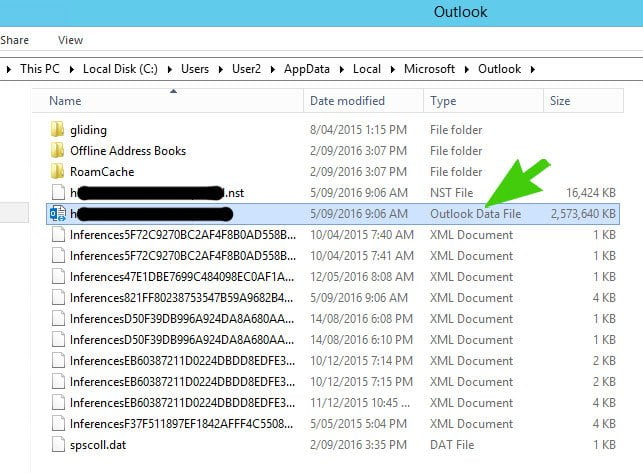Click icon of Inferences821FF8023875 file
The height and width of the screenshot is (473, 643).
point(58,297)
